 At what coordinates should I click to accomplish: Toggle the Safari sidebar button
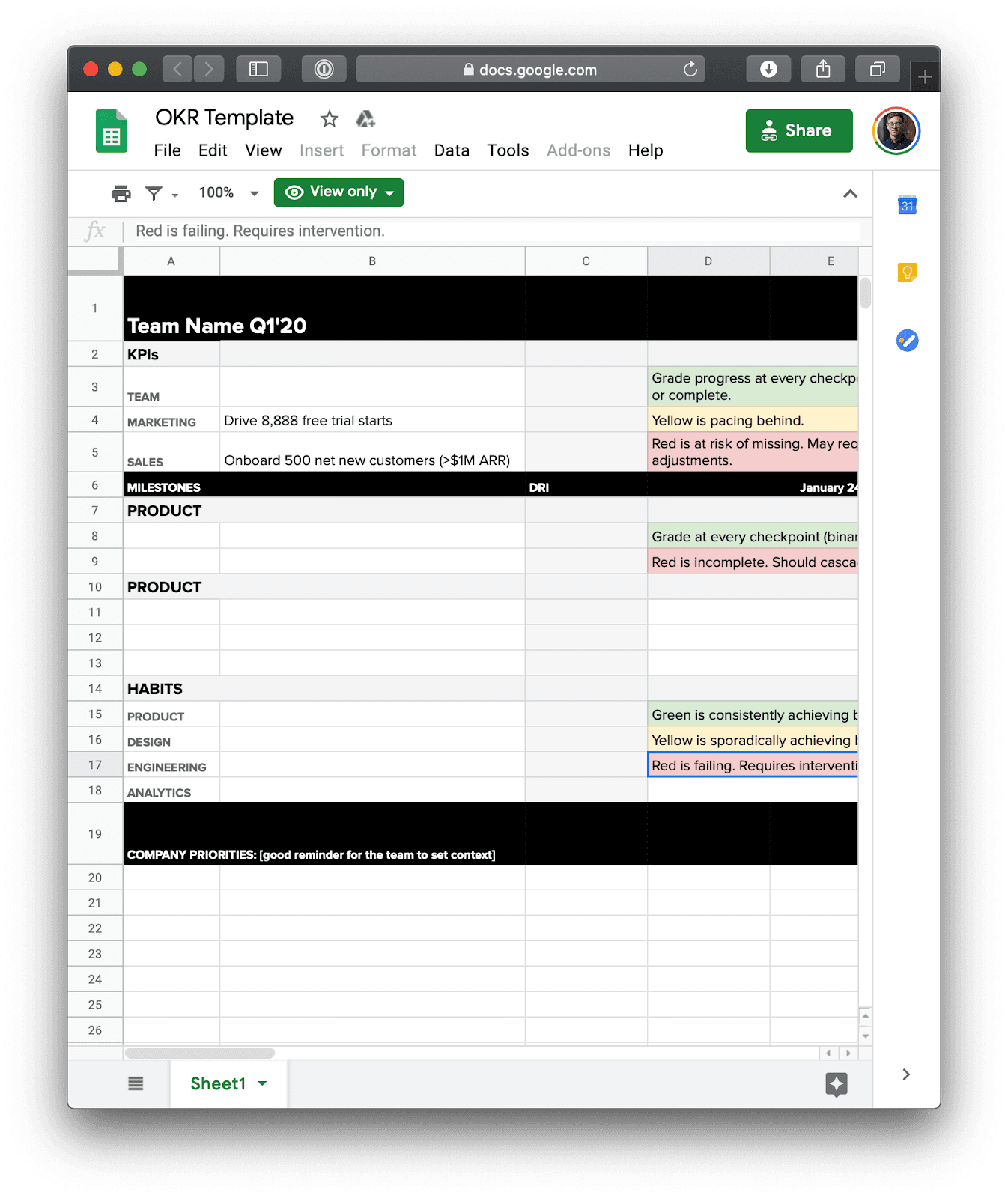(258, 70)
